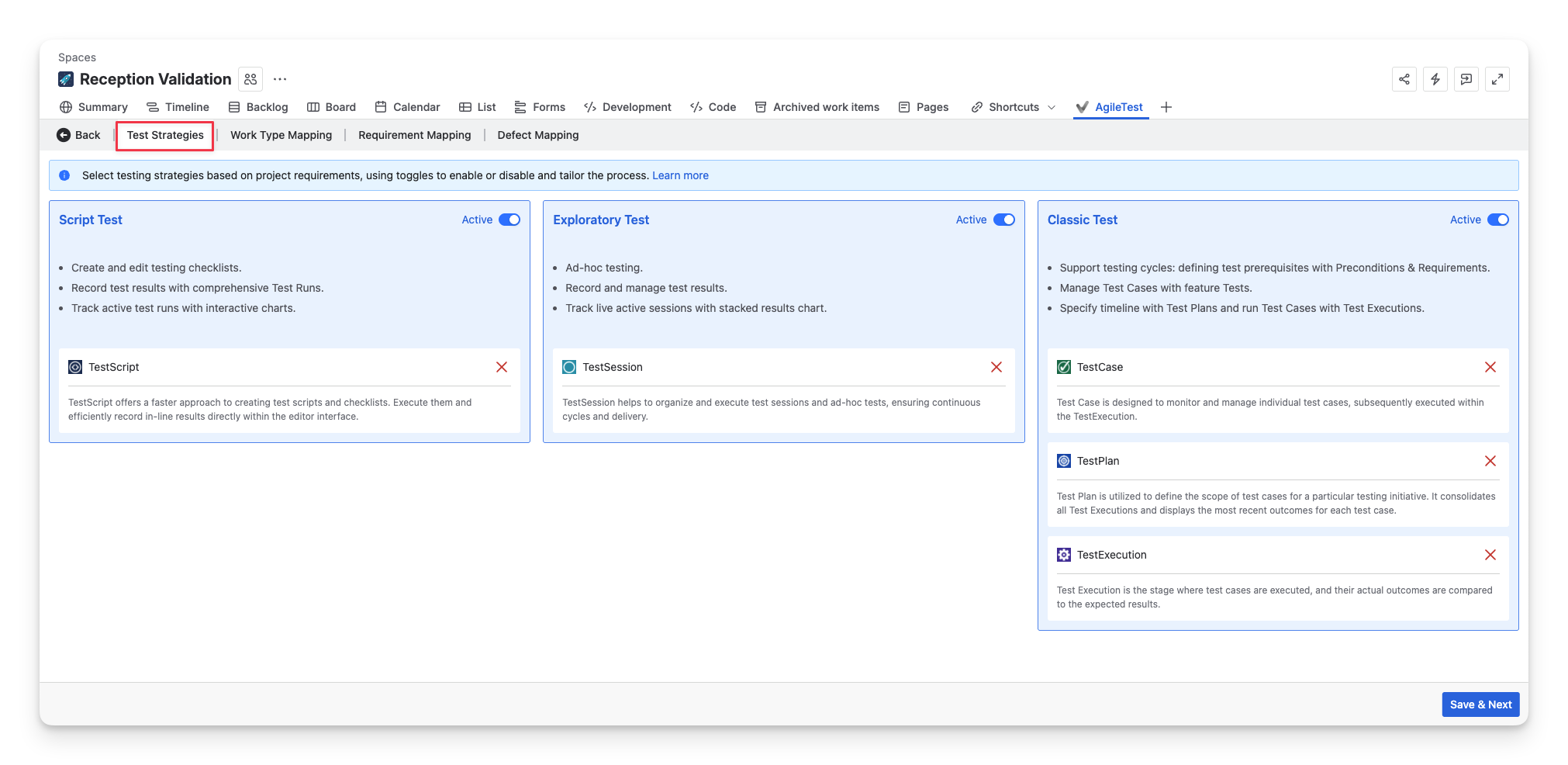Viewport: 1568px width, 765px height.
Task: Add a new tab with plus button
Action: tap(1166, 107)
